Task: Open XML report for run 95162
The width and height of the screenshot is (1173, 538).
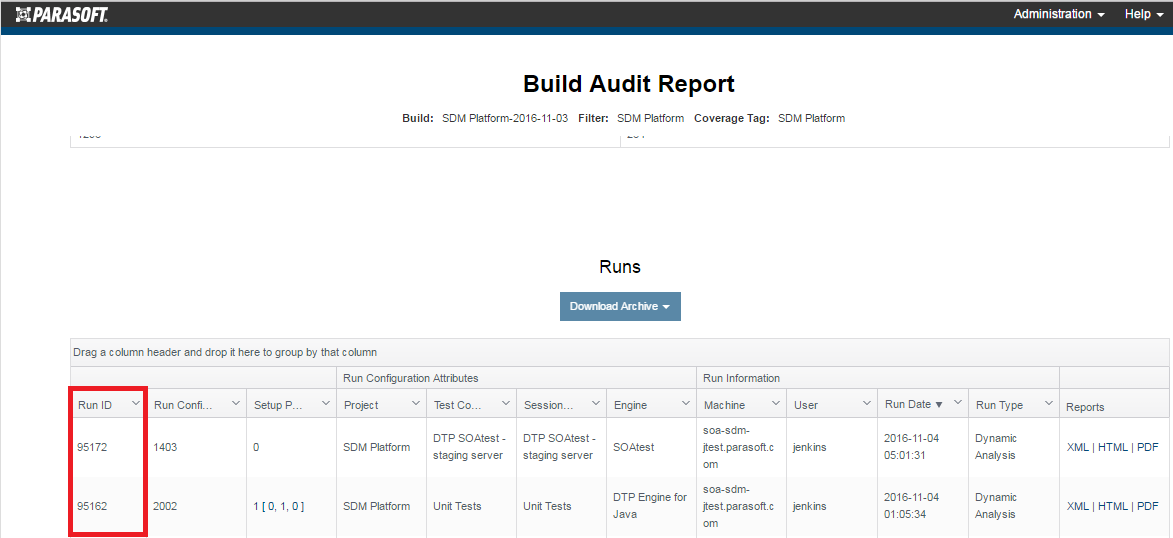Action: (x=1077, y=506)
